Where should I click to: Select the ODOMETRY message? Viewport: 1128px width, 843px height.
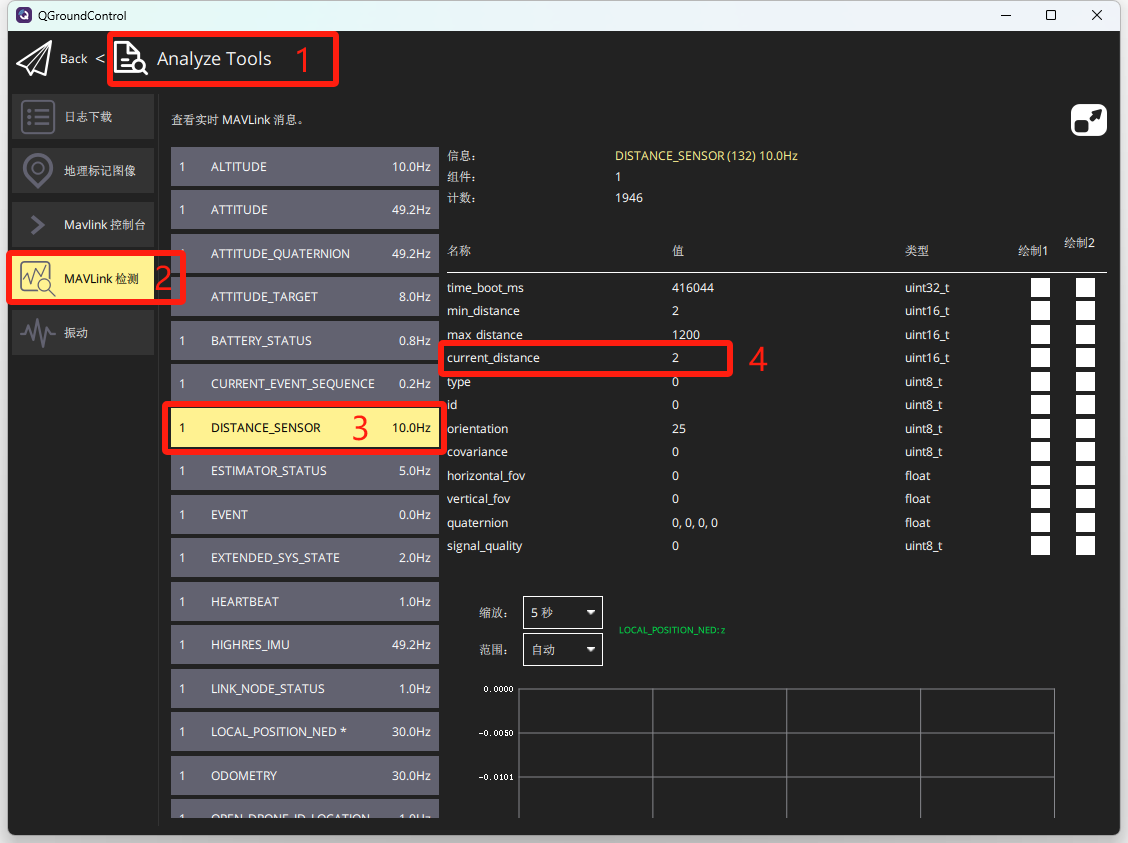(304, 776)
